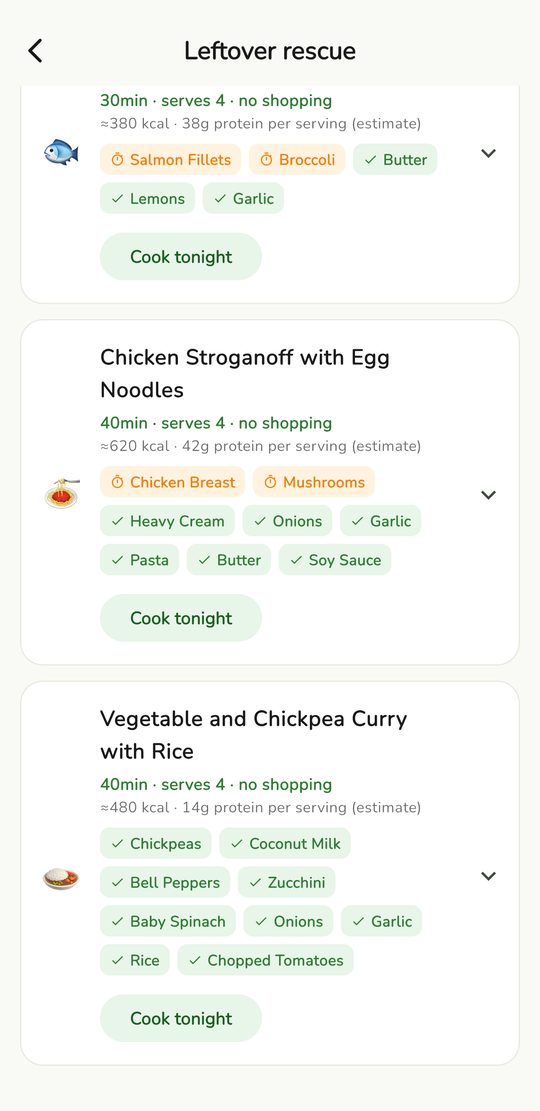Choose Cook tonight for Chickpea Curry

pyautogui.click(x=181, y=1018)
